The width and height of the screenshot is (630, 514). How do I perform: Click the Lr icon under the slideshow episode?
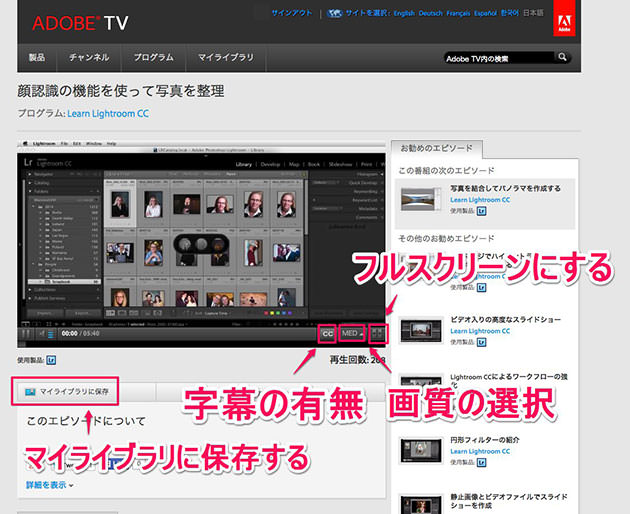(481, 342)
